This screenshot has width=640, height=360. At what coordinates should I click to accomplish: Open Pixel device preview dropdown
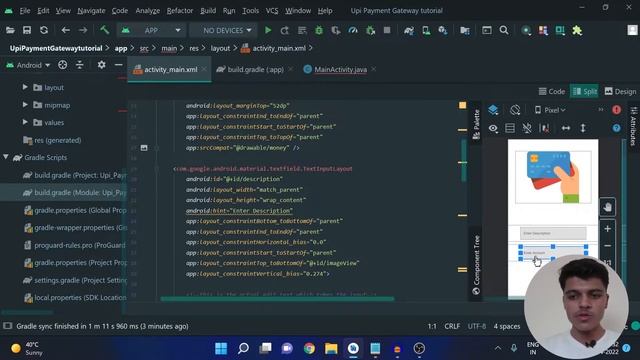point(550,110)
